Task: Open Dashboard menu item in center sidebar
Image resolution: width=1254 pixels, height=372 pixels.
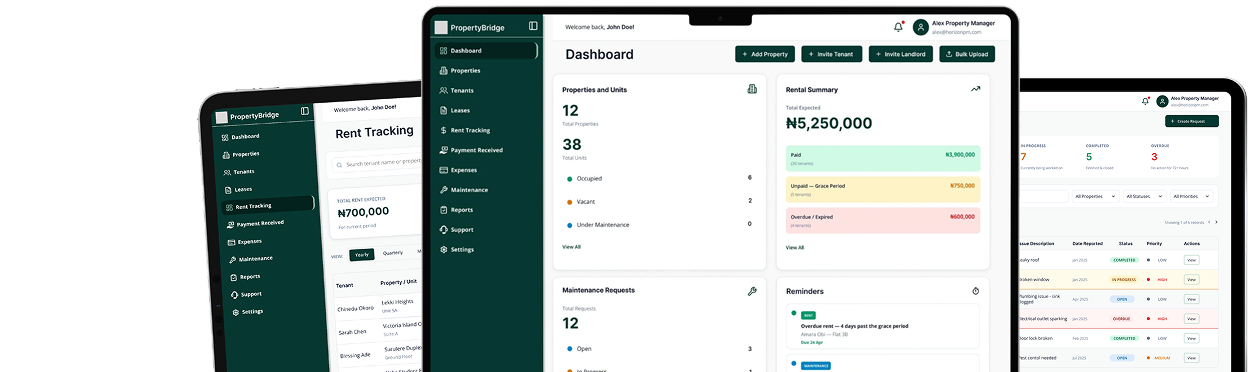Action: click(486, 50)
